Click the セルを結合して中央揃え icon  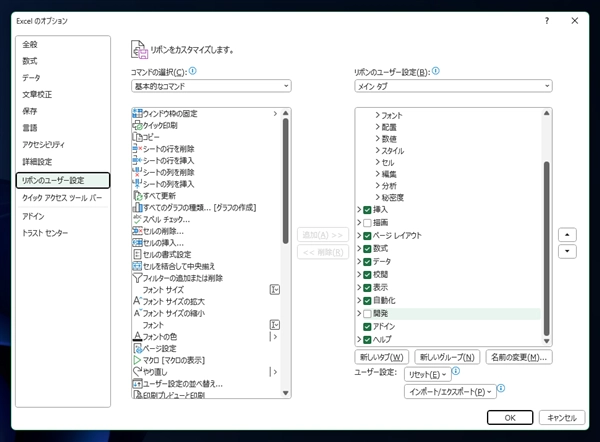coord(137,266)
